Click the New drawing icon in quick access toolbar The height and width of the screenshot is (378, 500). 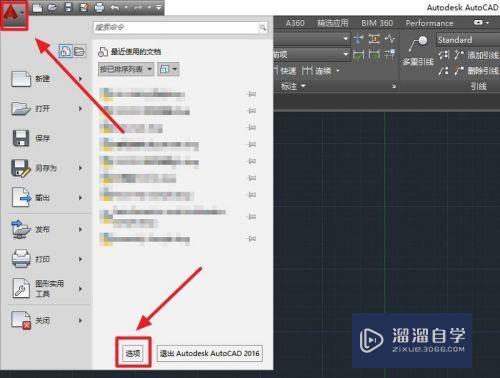(x=37, y=8)
